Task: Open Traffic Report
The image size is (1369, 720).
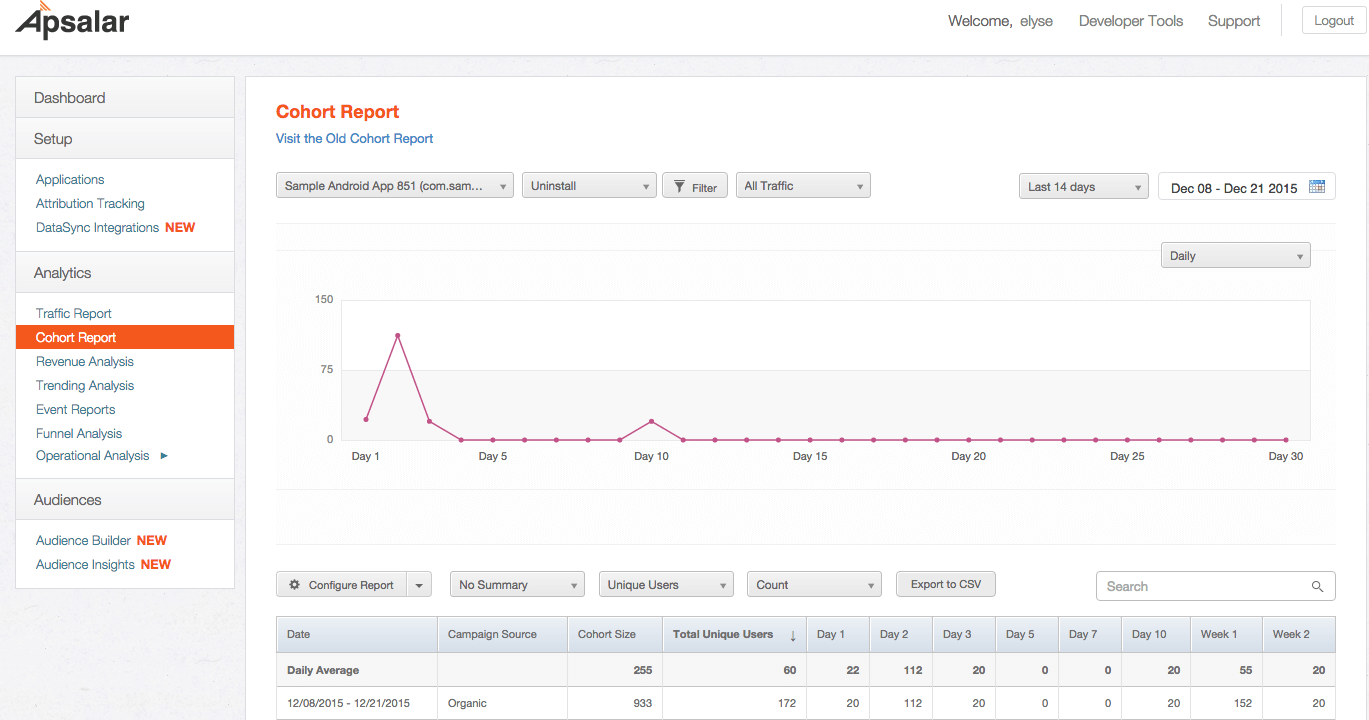Action: tap(74, 314)
